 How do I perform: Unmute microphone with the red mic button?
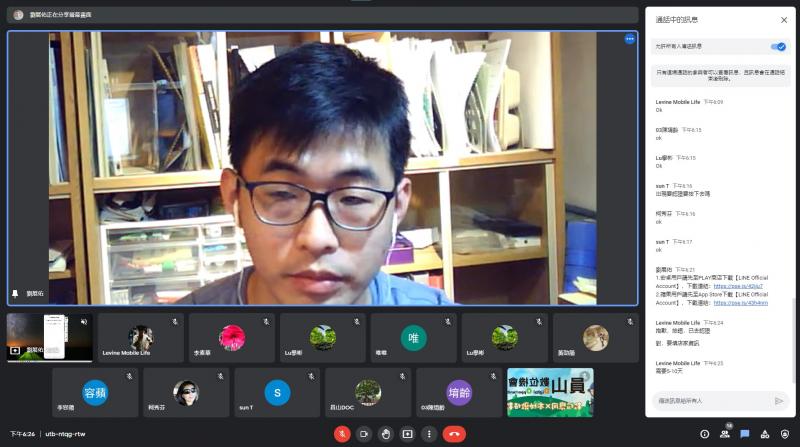pyautogui.click(x=342, y=434)
